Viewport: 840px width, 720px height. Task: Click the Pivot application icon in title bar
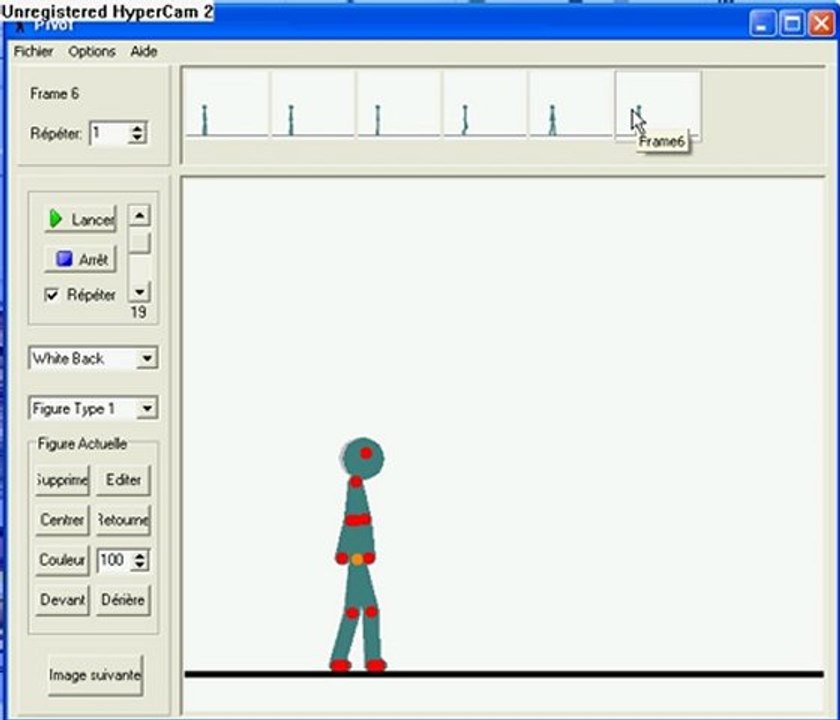[20, 26]
